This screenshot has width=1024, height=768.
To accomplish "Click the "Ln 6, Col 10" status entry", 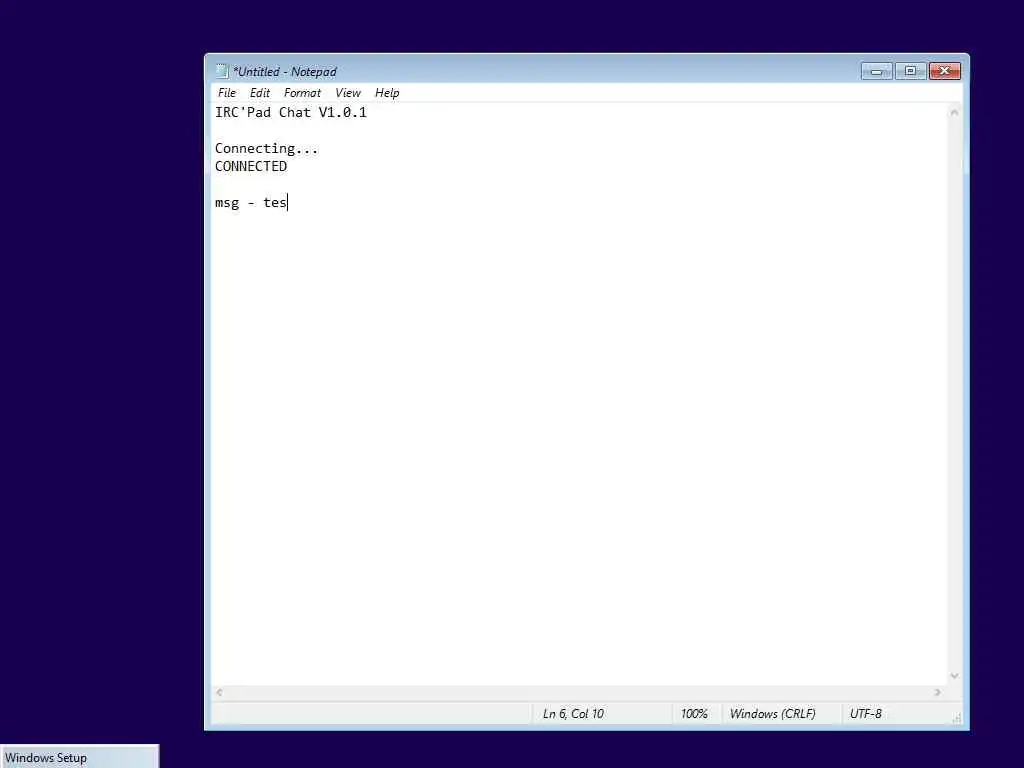I will 573,714.
